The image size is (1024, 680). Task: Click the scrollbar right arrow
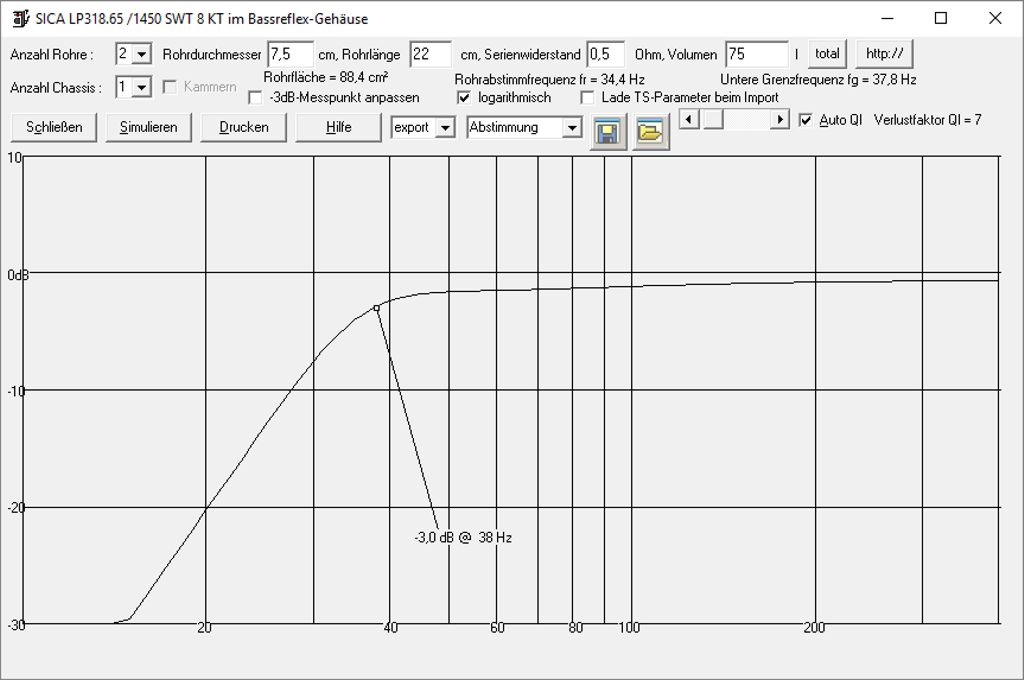781,120
